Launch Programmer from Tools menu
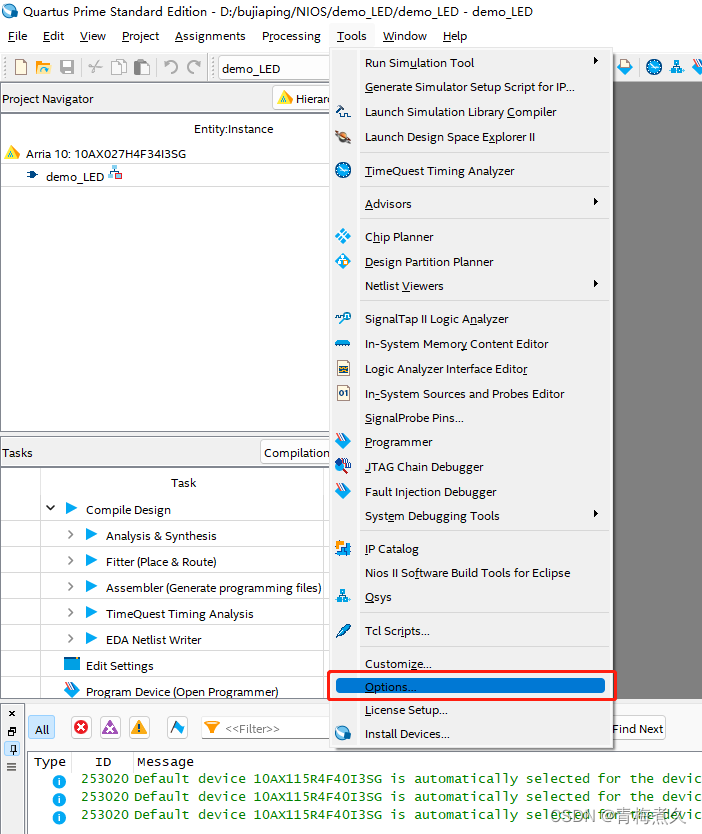The height and width of the screenshot is (834, 702). click(471, 442)
